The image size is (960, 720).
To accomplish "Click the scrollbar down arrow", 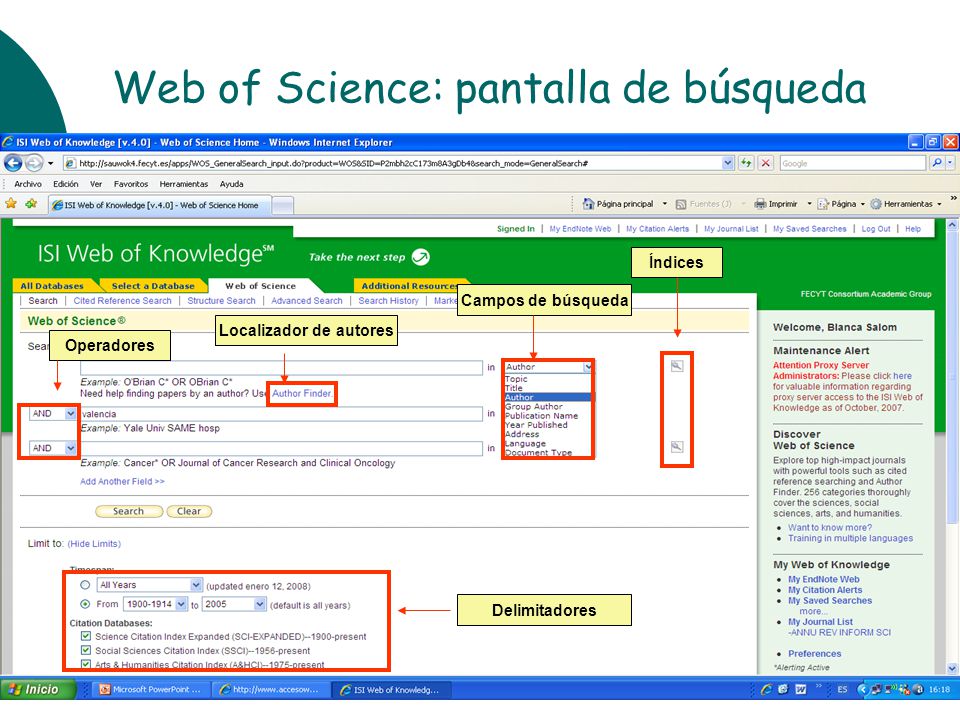I will pyautogui.click(x=952, y=669).
